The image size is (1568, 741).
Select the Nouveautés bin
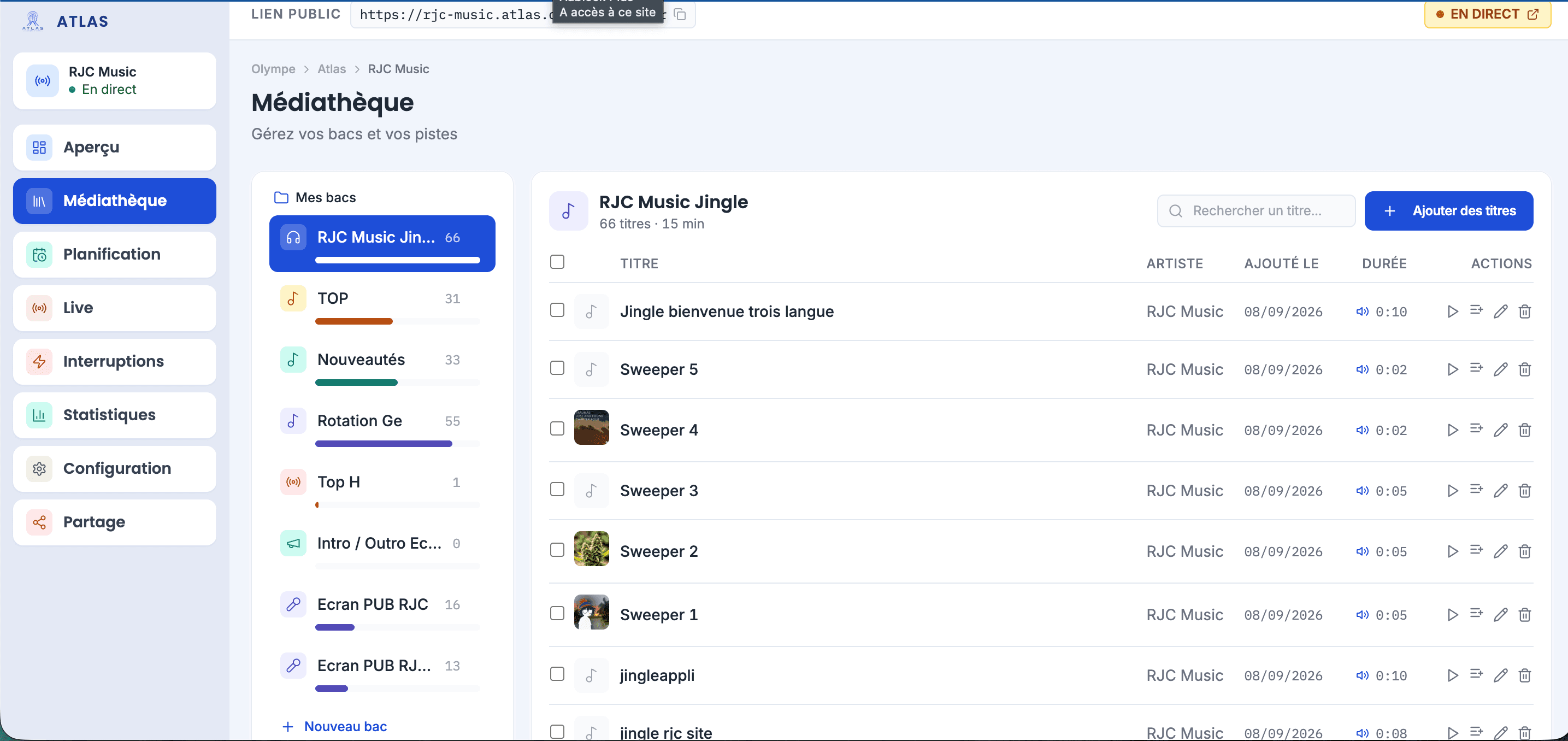click(x=382, y=366)
